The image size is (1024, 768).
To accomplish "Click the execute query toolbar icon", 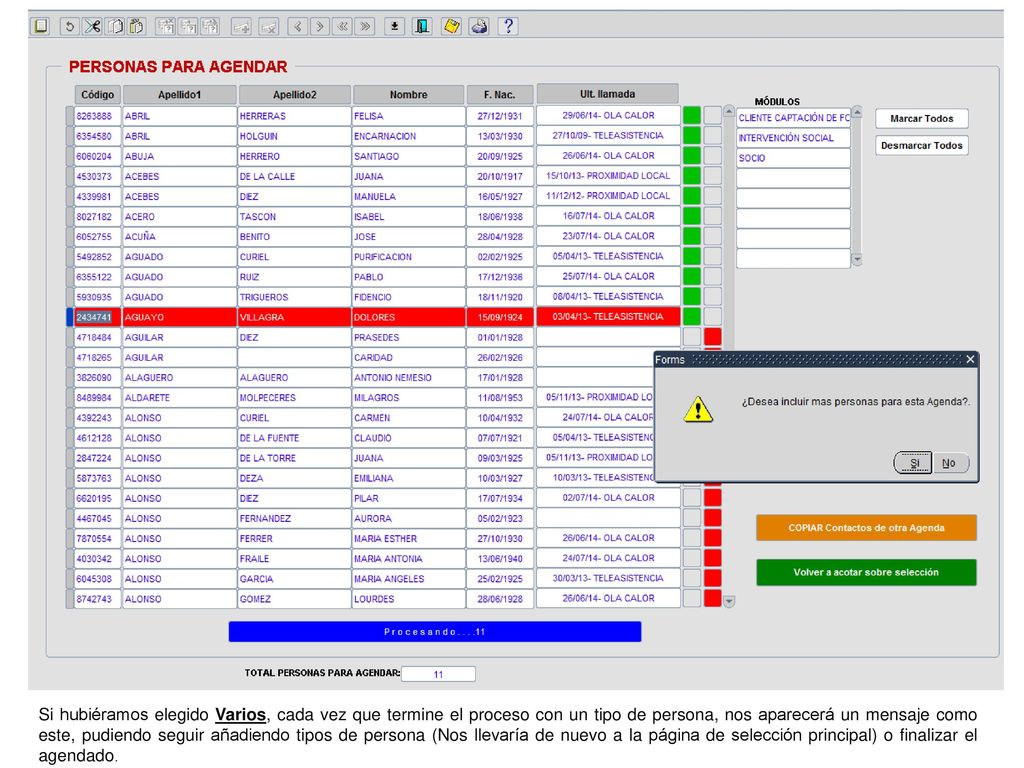I will (189, 26).
